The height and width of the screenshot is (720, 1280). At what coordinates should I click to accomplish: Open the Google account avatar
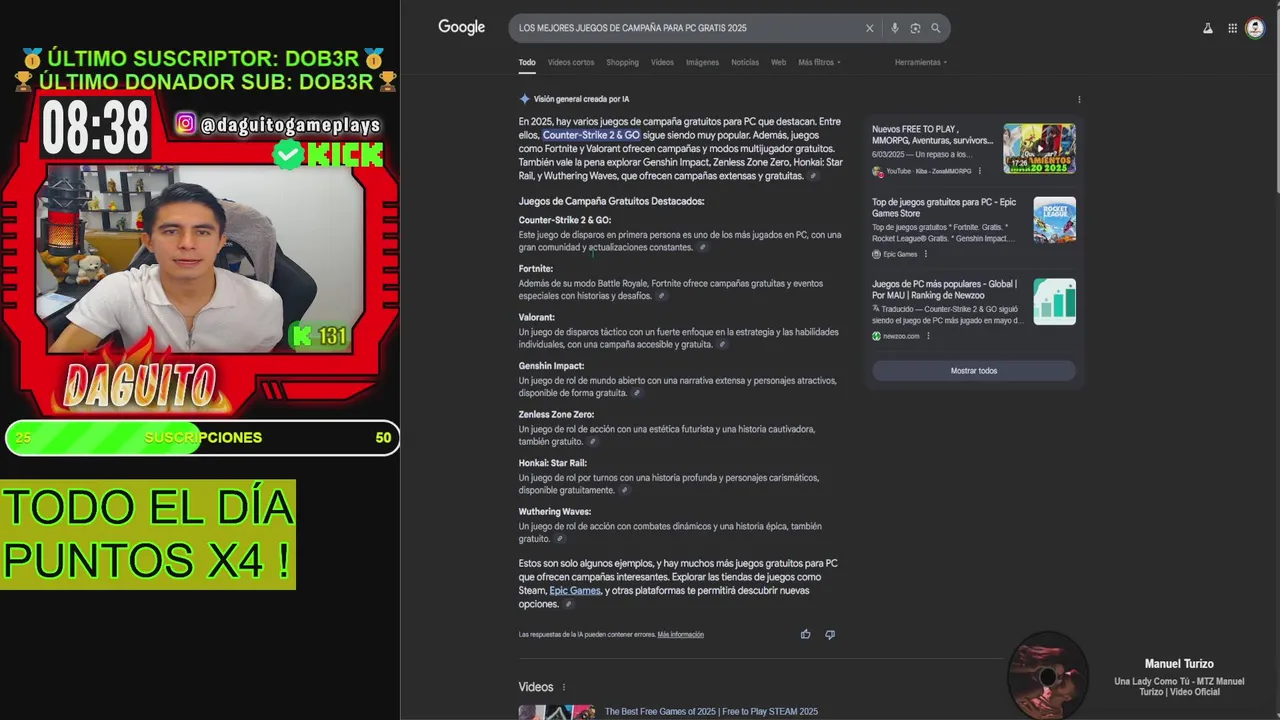1255,28
